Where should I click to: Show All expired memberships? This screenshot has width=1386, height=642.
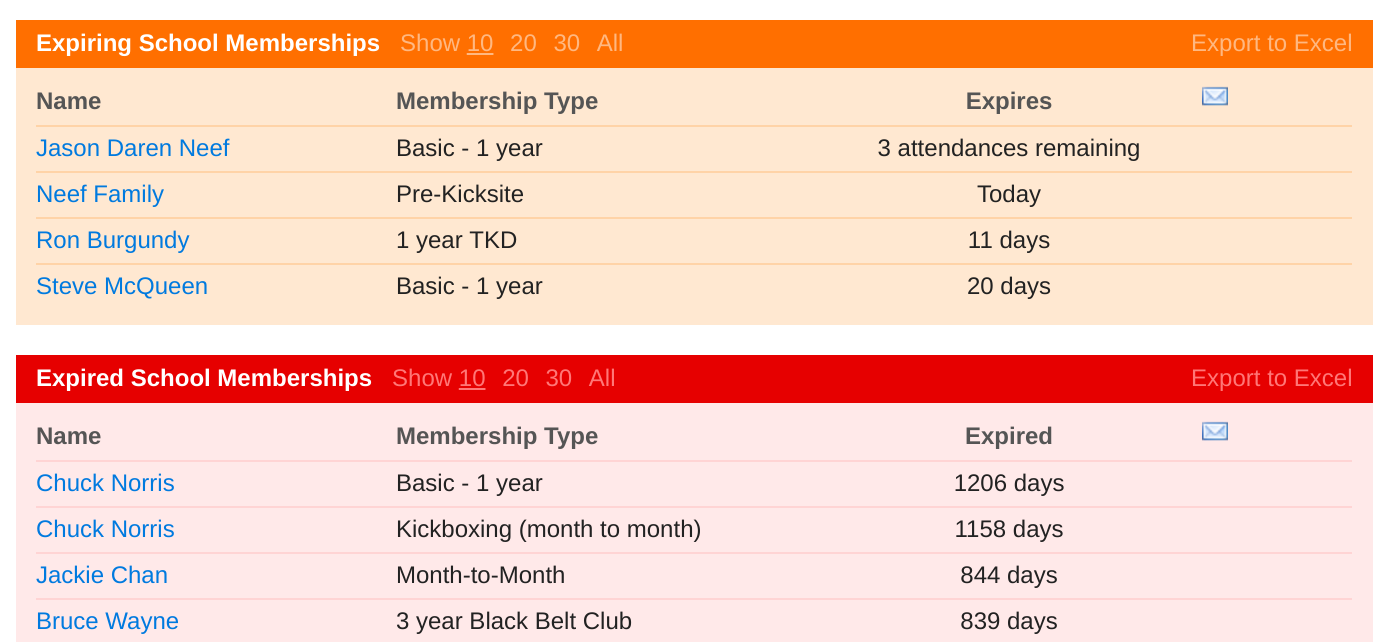pyautogui.click(x=602, y=379)
